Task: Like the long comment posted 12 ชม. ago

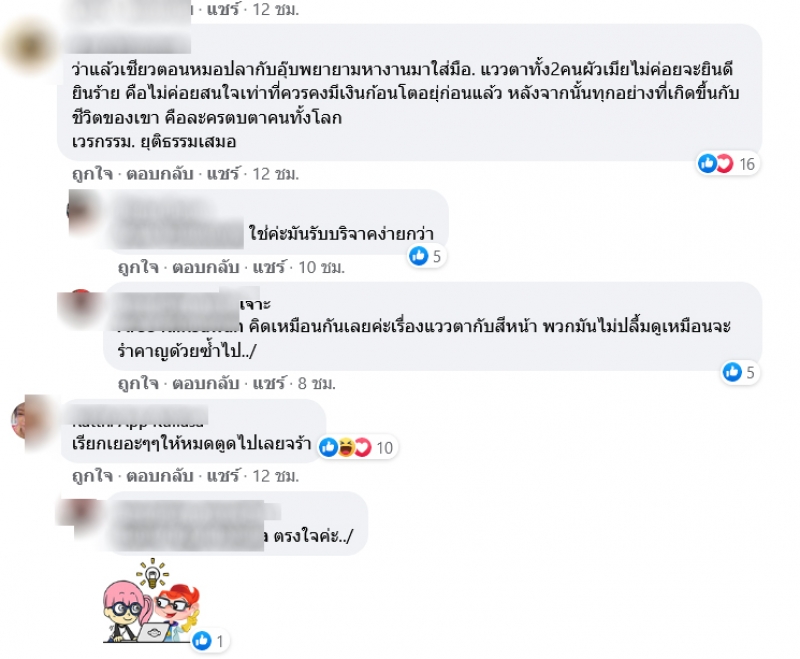Action: (x=92, y=174)
